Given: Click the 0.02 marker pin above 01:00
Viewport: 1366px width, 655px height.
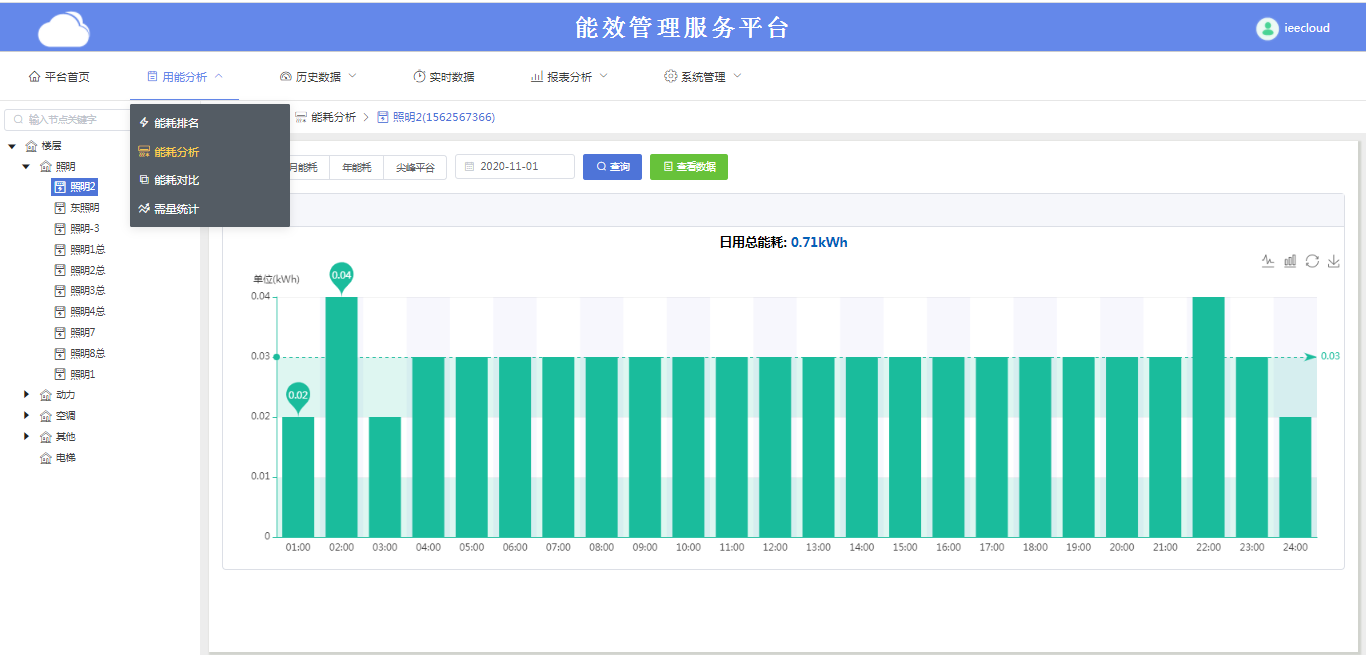Looking at the screenshot, I should (298, 397).
